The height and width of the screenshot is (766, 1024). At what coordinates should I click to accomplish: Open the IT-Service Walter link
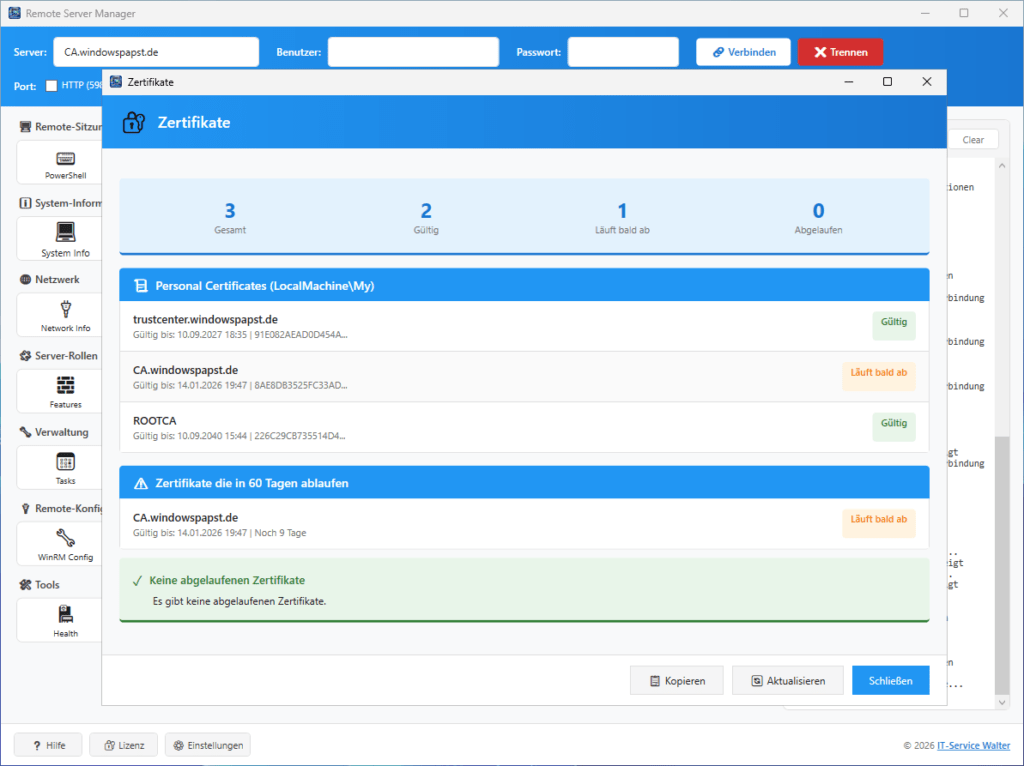click(972, 744)
